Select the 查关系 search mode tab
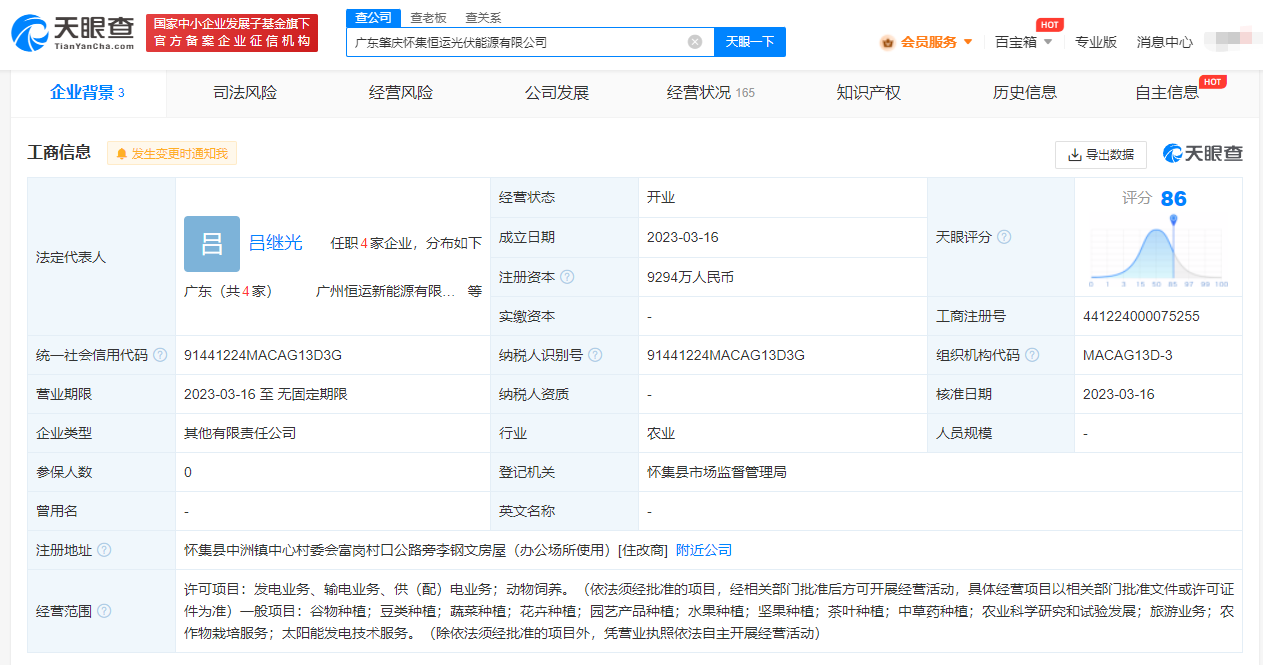 (483, 17)
